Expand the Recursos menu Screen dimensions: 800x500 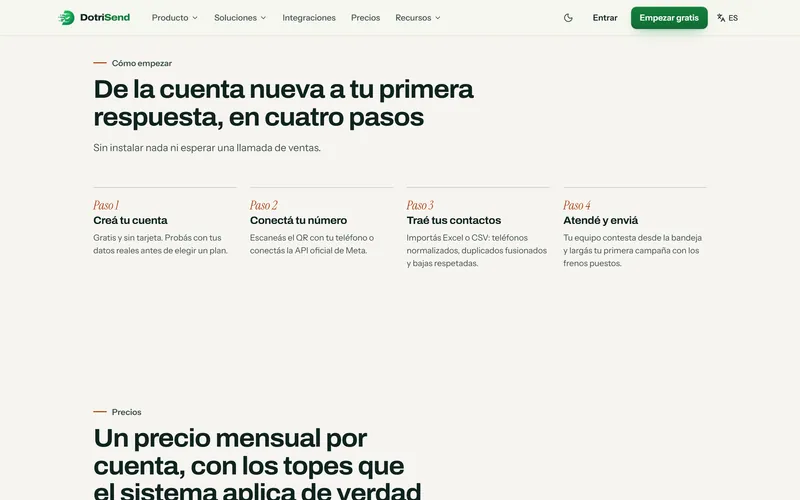click(x=417, y=18)
